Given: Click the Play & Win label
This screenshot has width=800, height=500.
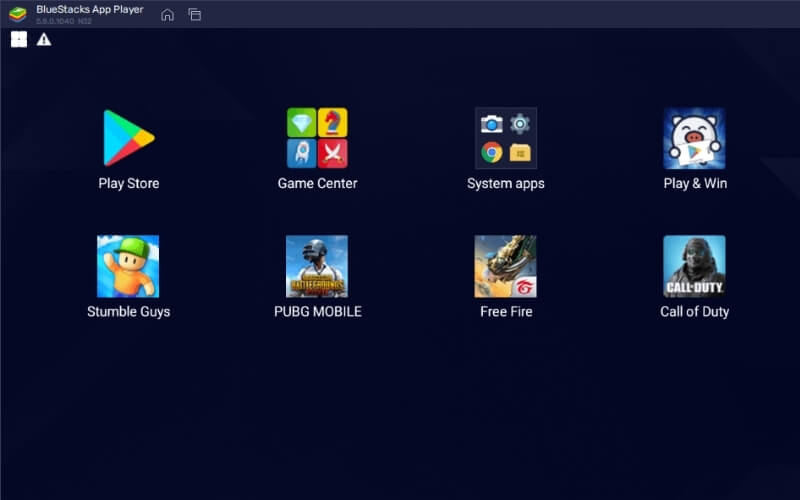Looking at the screenshot, I should click(x=695, y=184).
